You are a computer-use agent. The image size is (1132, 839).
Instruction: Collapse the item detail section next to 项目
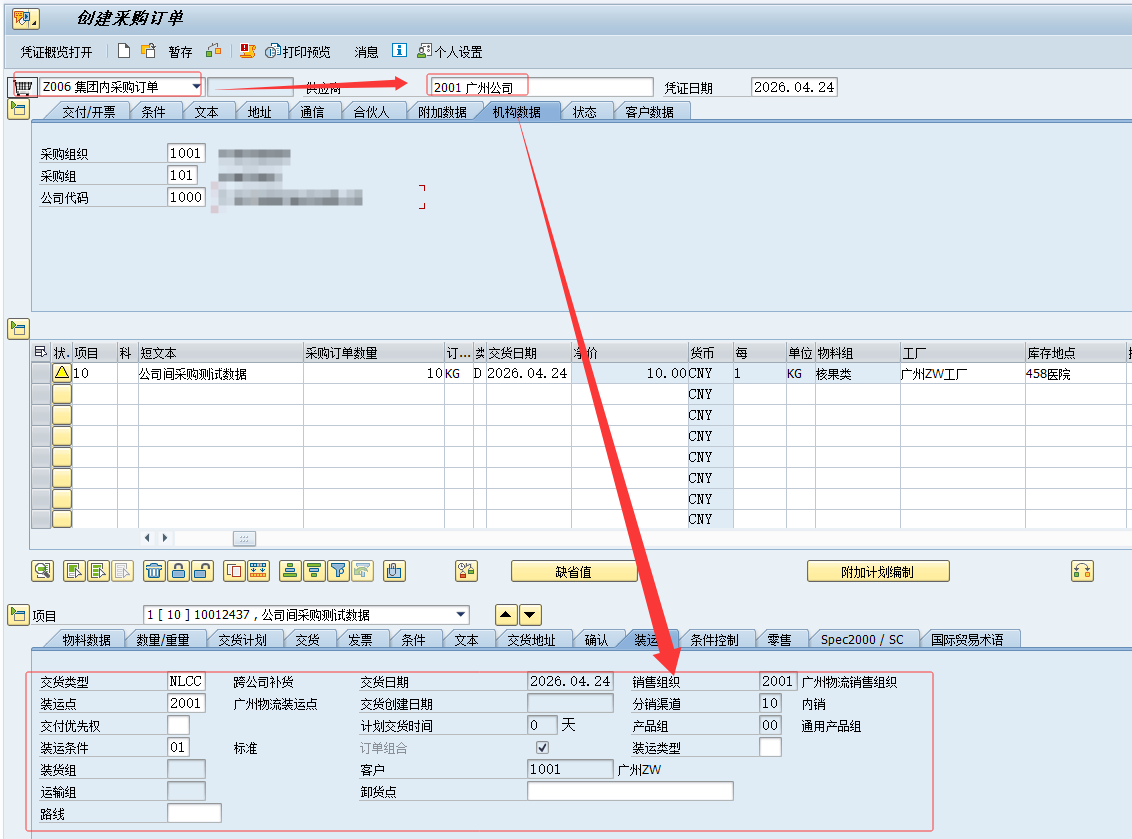(18, 615)
